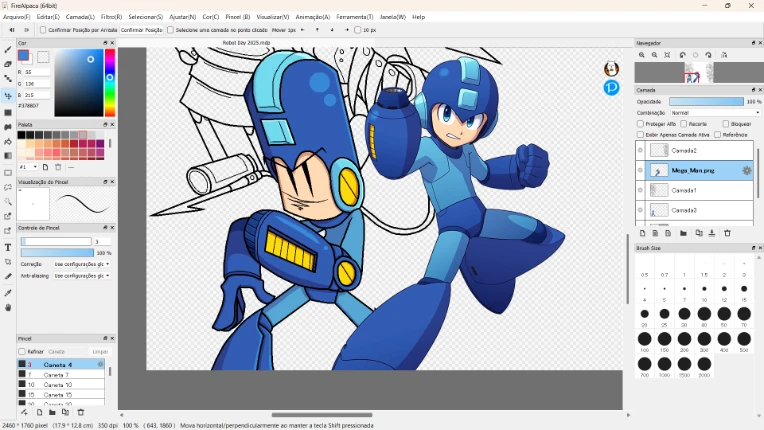Enable Recorte checkbox
Image resolution: width=764 pixels, height=430 pixels.
tap(684, 124)
